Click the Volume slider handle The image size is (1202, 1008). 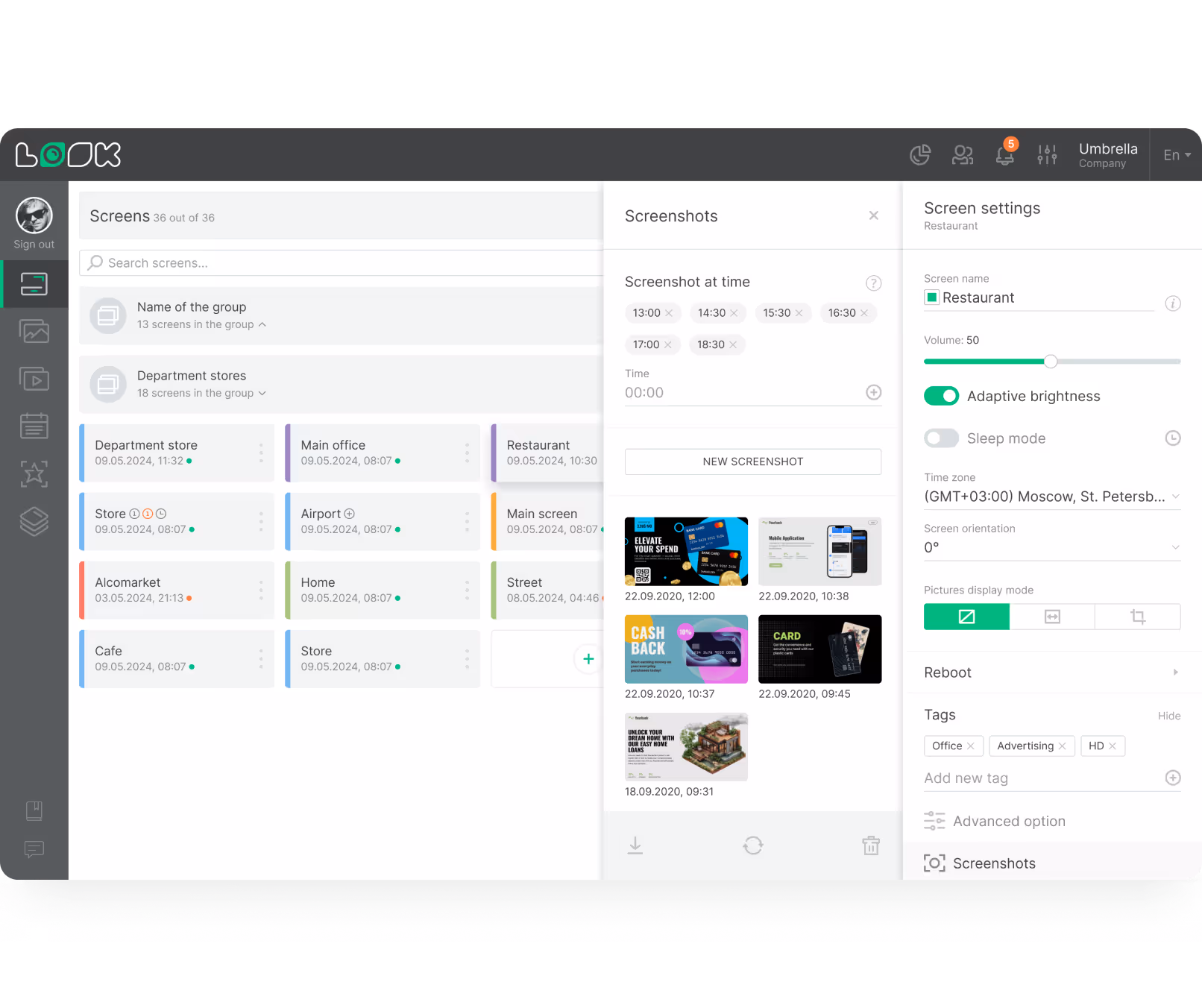tap(1051, 361)
